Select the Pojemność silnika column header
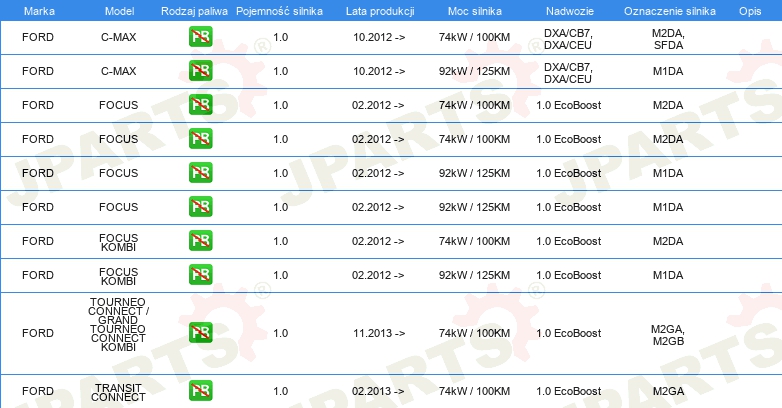 coord(279,11)
